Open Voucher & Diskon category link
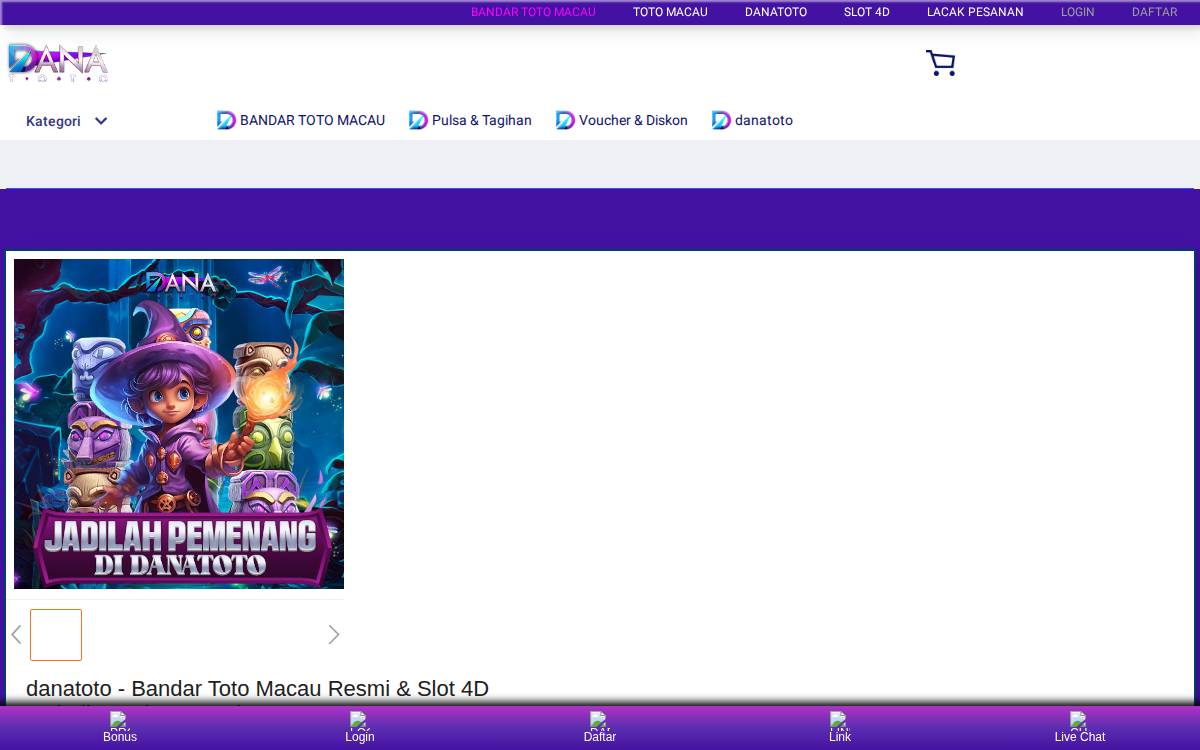The height and width of the screenshot is (750, 1200). click(622, 120)
